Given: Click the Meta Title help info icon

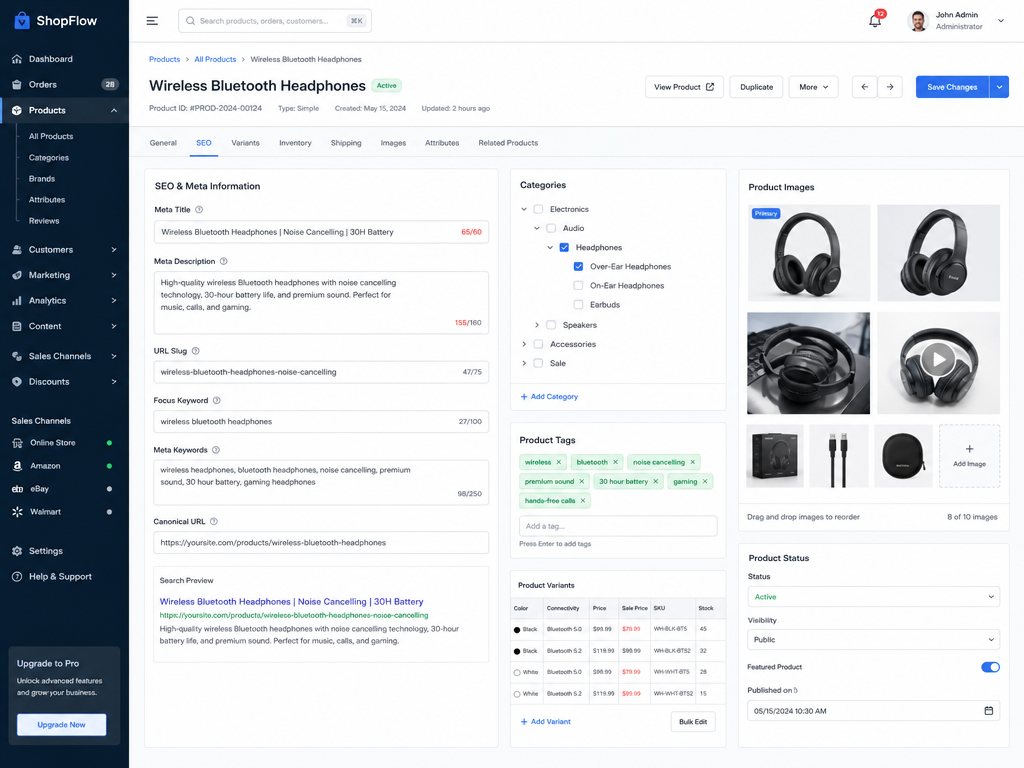Looking at the screenshot, I should tap(199, 210).
